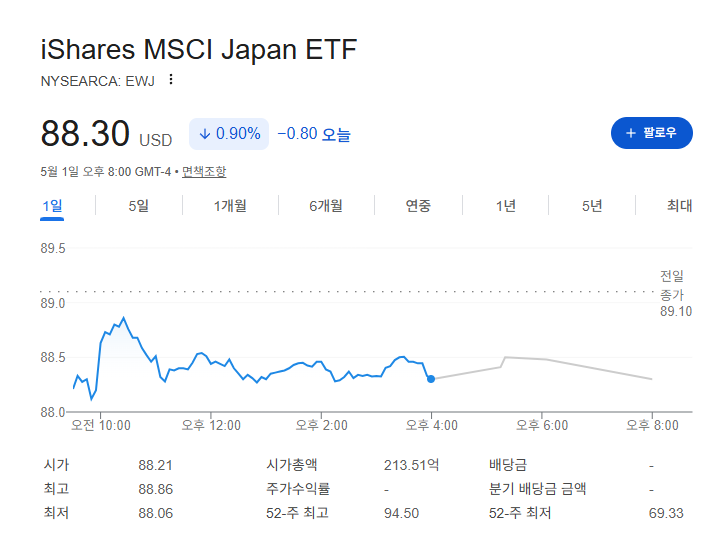Switch chart to the 5년 range
Image resolution: width=706 pixels, height=555 pixels.
click(592, 206)
